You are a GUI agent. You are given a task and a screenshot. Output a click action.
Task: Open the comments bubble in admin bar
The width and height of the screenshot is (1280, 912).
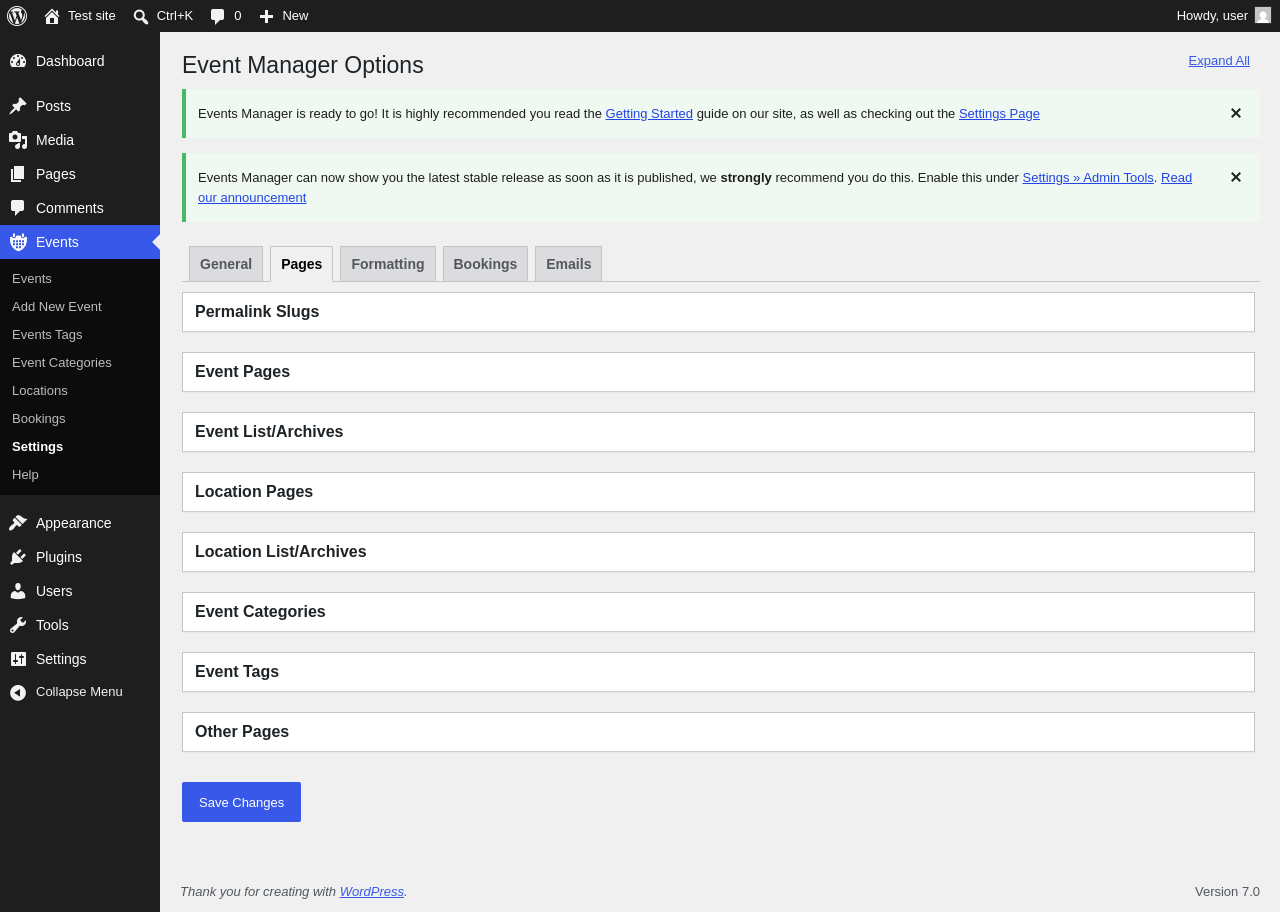coord(218,16)
